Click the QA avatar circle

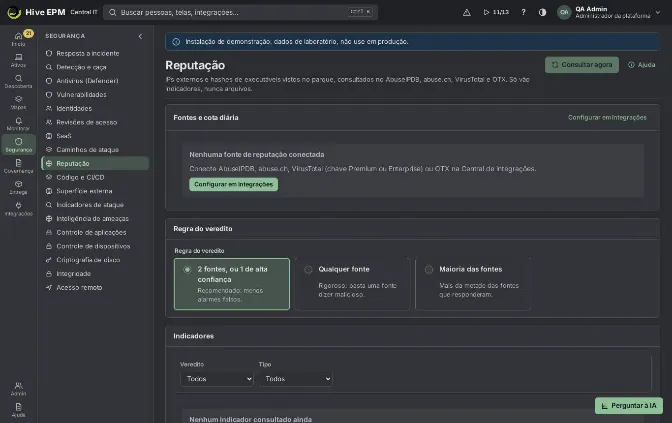[x=564, y=12]
